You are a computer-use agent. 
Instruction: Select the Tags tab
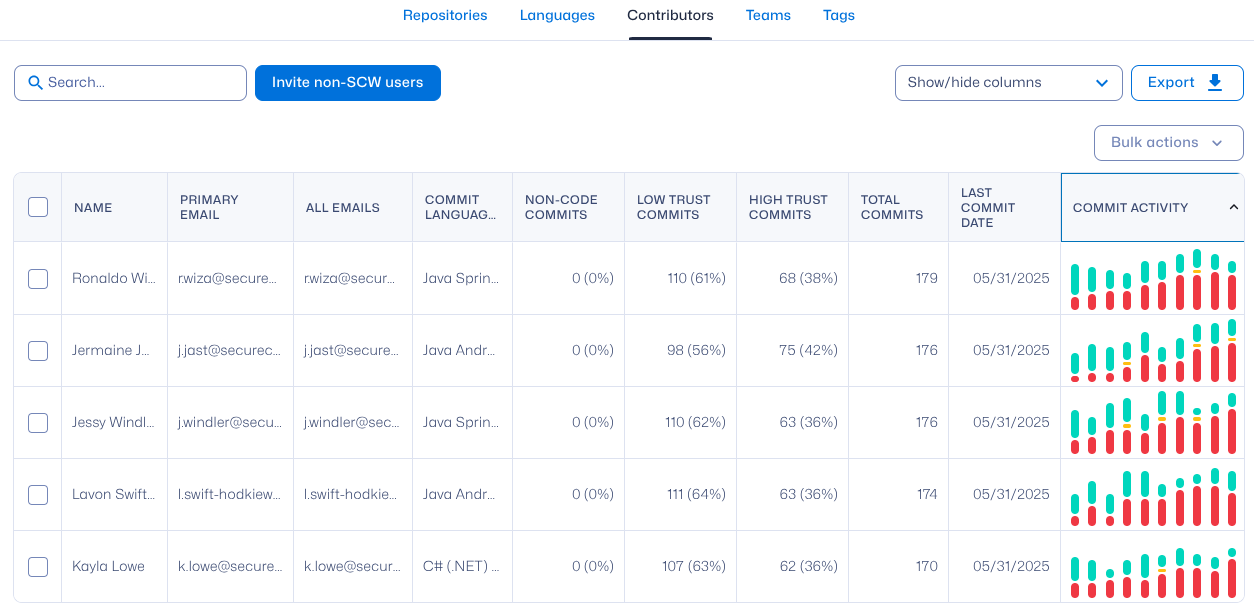[x=839, y=16]
